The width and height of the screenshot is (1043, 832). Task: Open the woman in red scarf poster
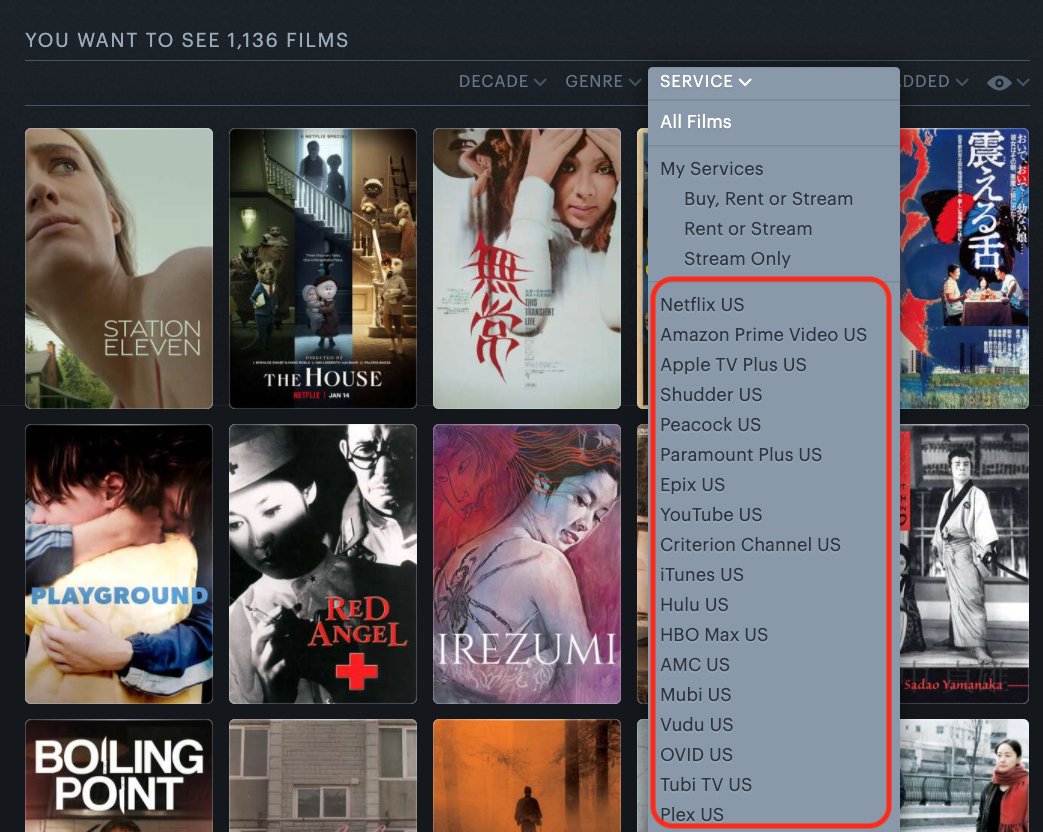[965, 775]
